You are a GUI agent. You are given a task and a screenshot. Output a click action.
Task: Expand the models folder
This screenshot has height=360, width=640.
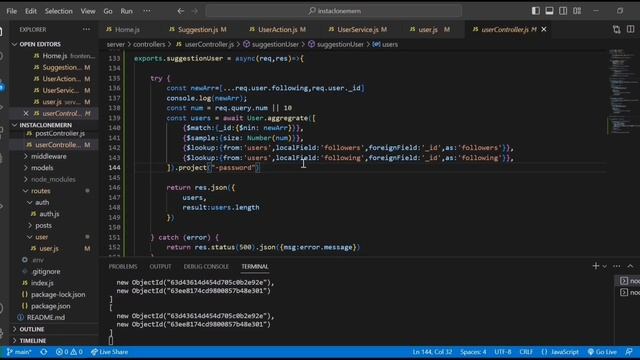click(42, 168)
